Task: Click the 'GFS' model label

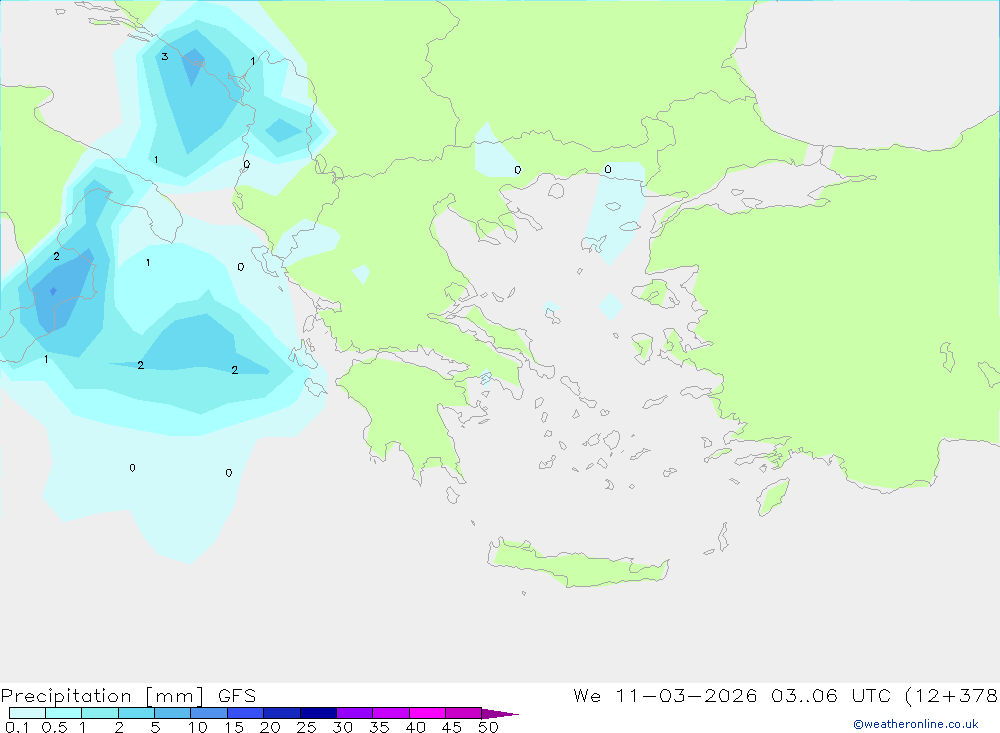Action: [237, 696]
